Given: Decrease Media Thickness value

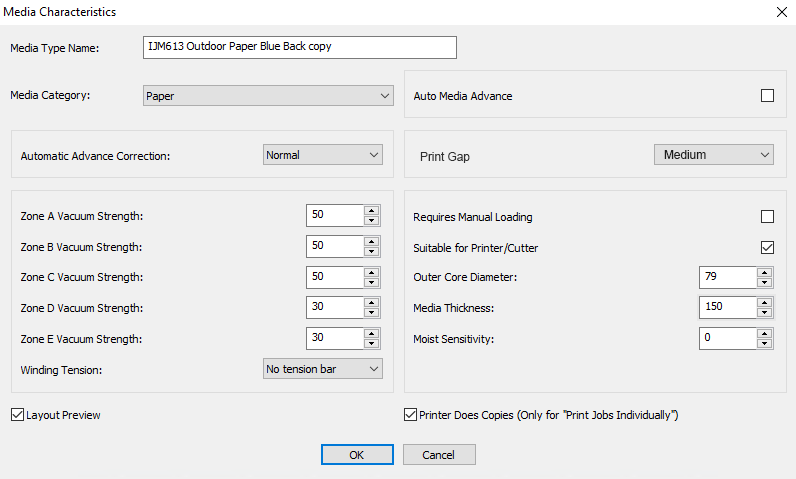Looking at the screenshot, I should point(764,313).
